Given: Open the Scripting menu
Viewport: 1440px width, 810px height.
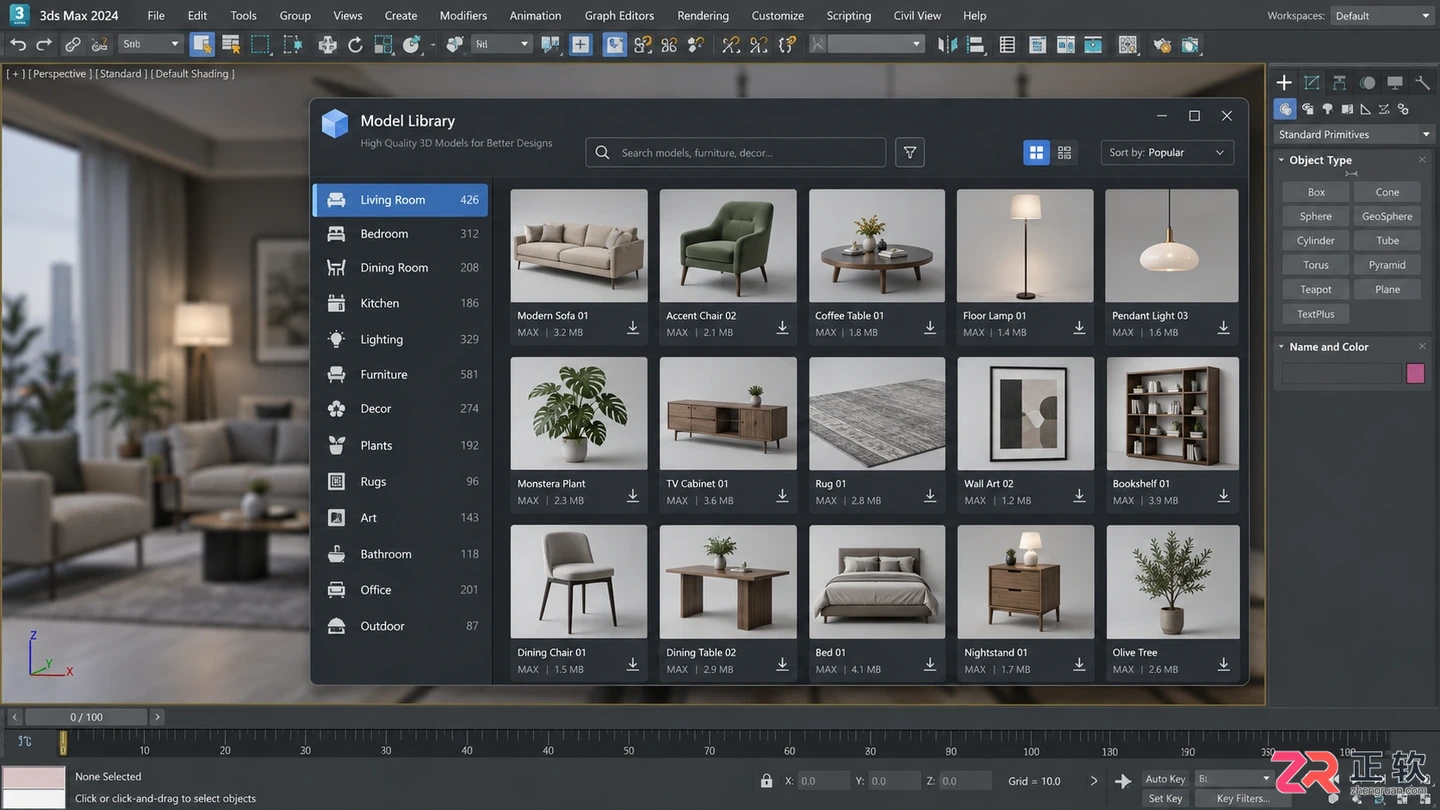Looking at the screenshot, I should point(849,16).
